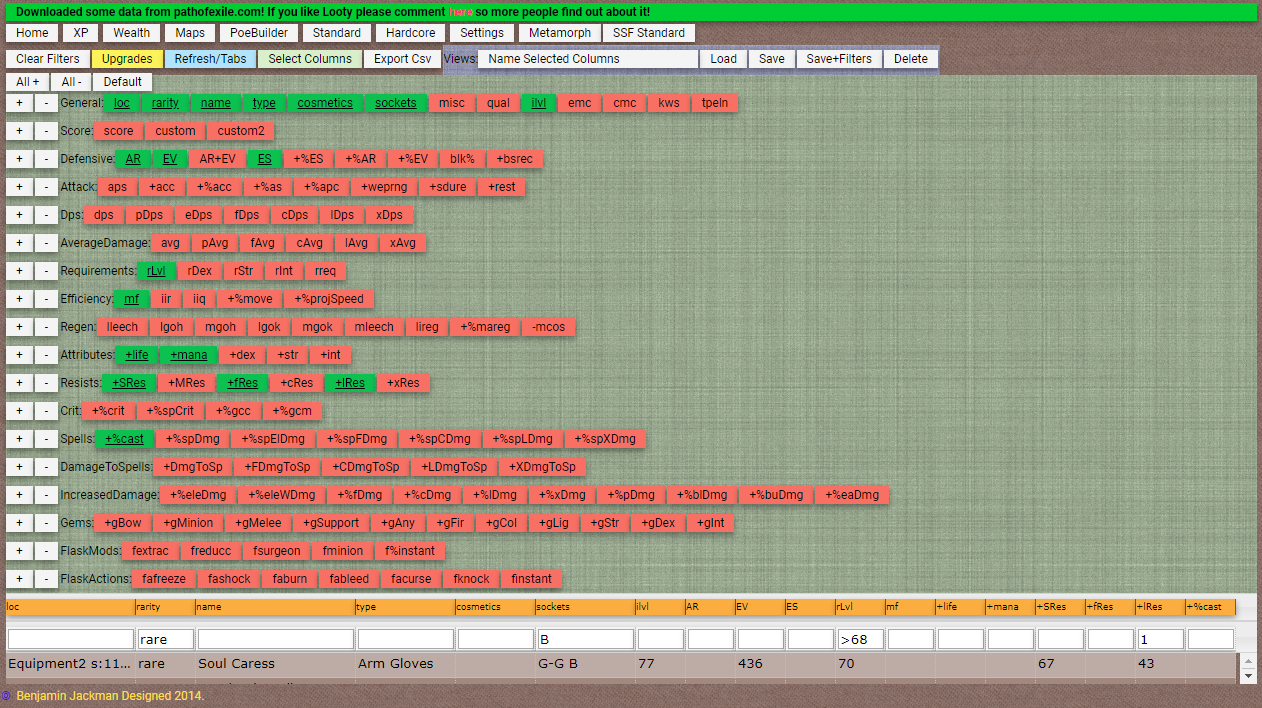Sort by the +SRes column header
The image size is (1262, 708).
click(1060, 607)
